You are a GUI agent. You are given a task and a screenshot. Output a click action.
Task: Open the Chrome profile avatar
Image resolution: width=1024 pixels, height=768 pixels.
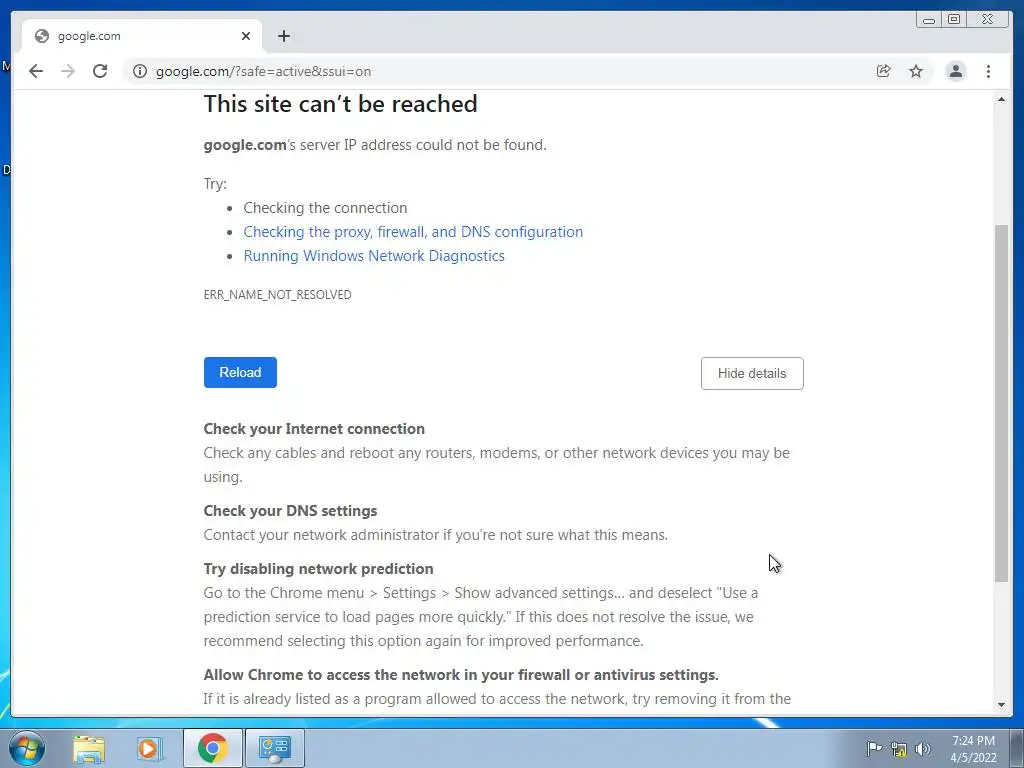tap(955, 71)
